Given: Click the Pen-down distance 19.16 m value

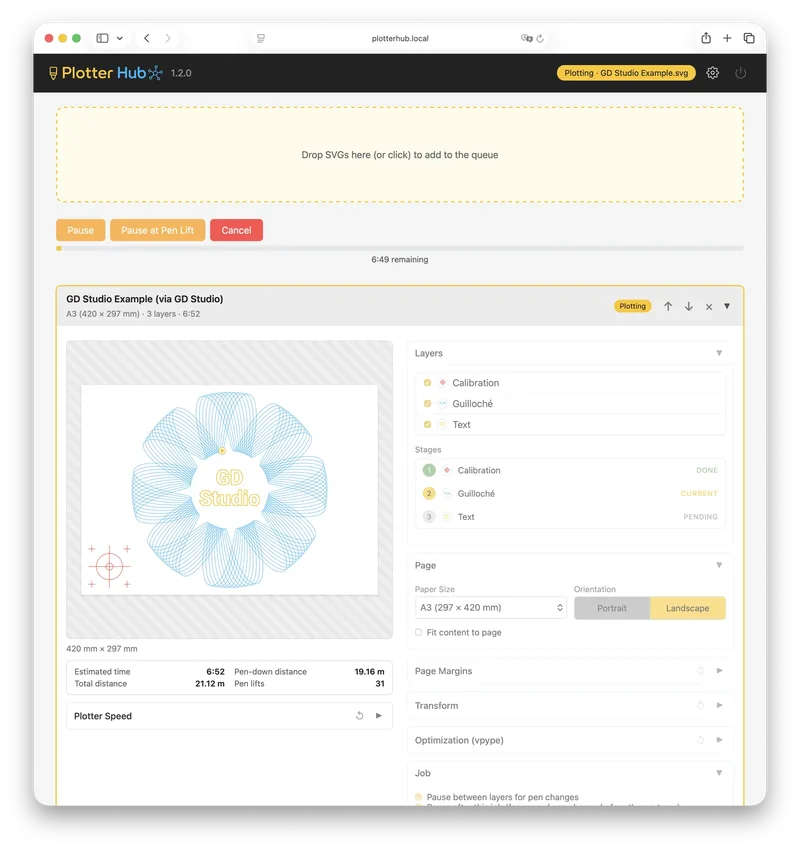Looking at the screenshot, I should pyautogui.click(x=370, y=672).
